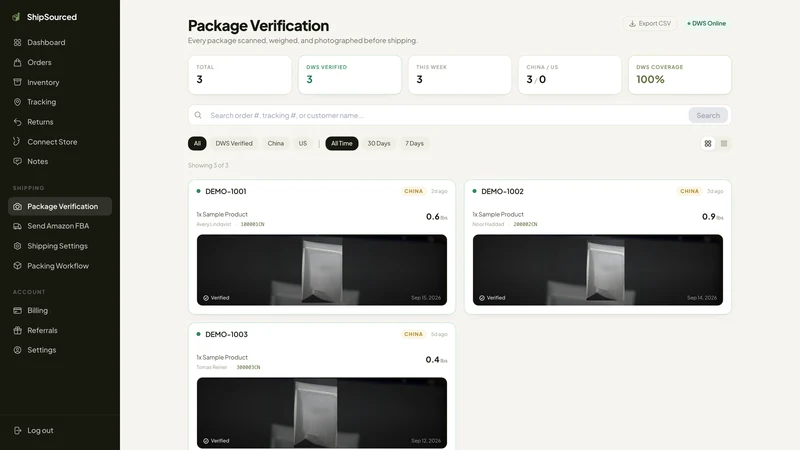Image resolution: width=800 pixels, height=450 pixels.
Task: Open Packing Workflow in sidebar
Action: [x=60, y=266]
